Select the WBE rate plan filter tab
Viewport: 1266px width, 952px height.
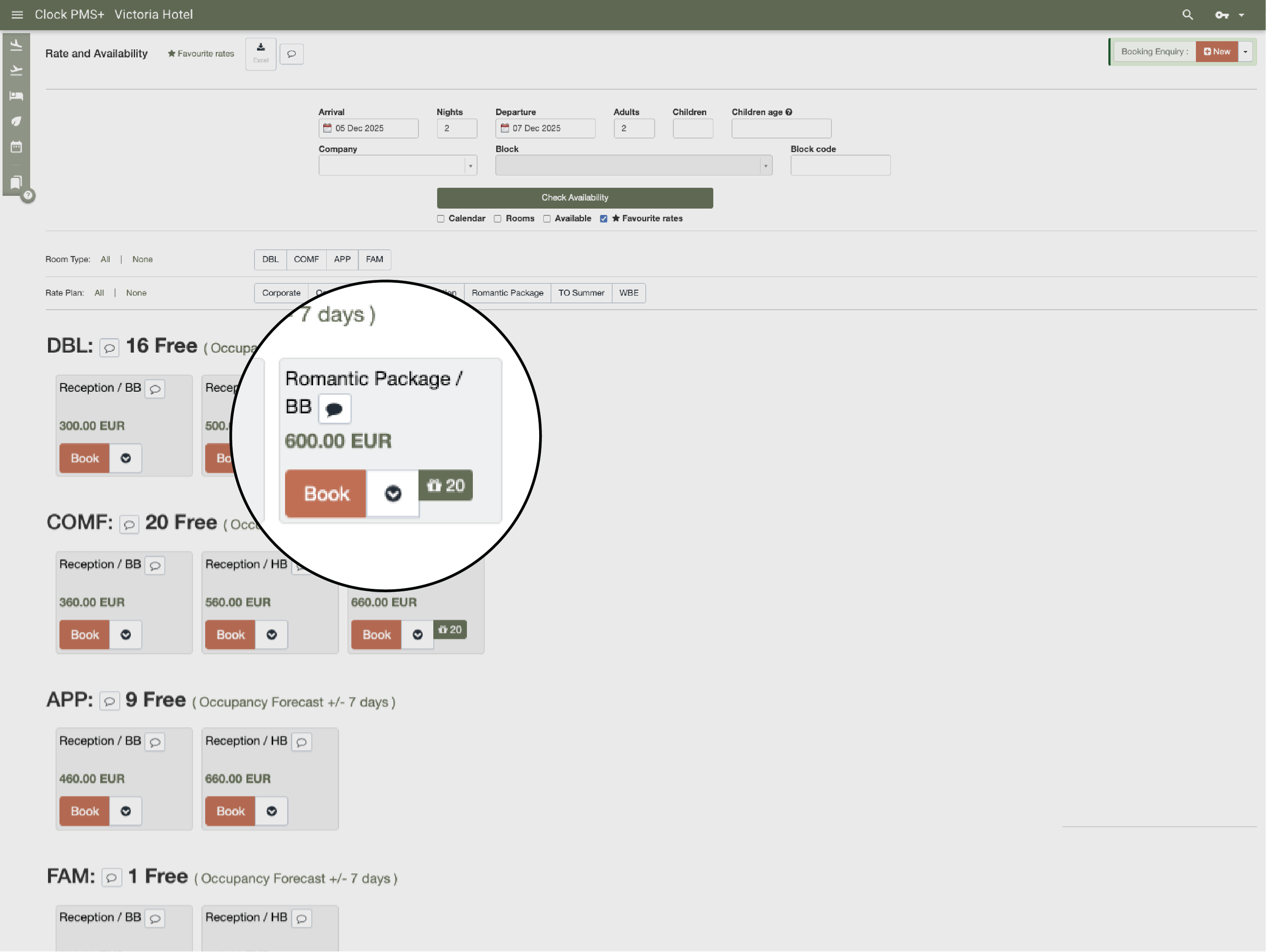(x=628, y=293)
